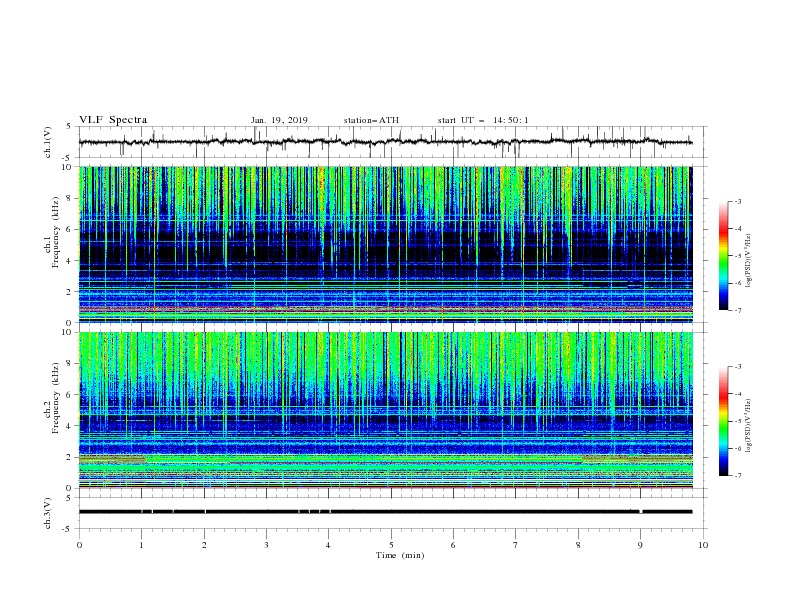
Task: Click the "-5" tick on ch.2 colorbar
Action: 737,421
